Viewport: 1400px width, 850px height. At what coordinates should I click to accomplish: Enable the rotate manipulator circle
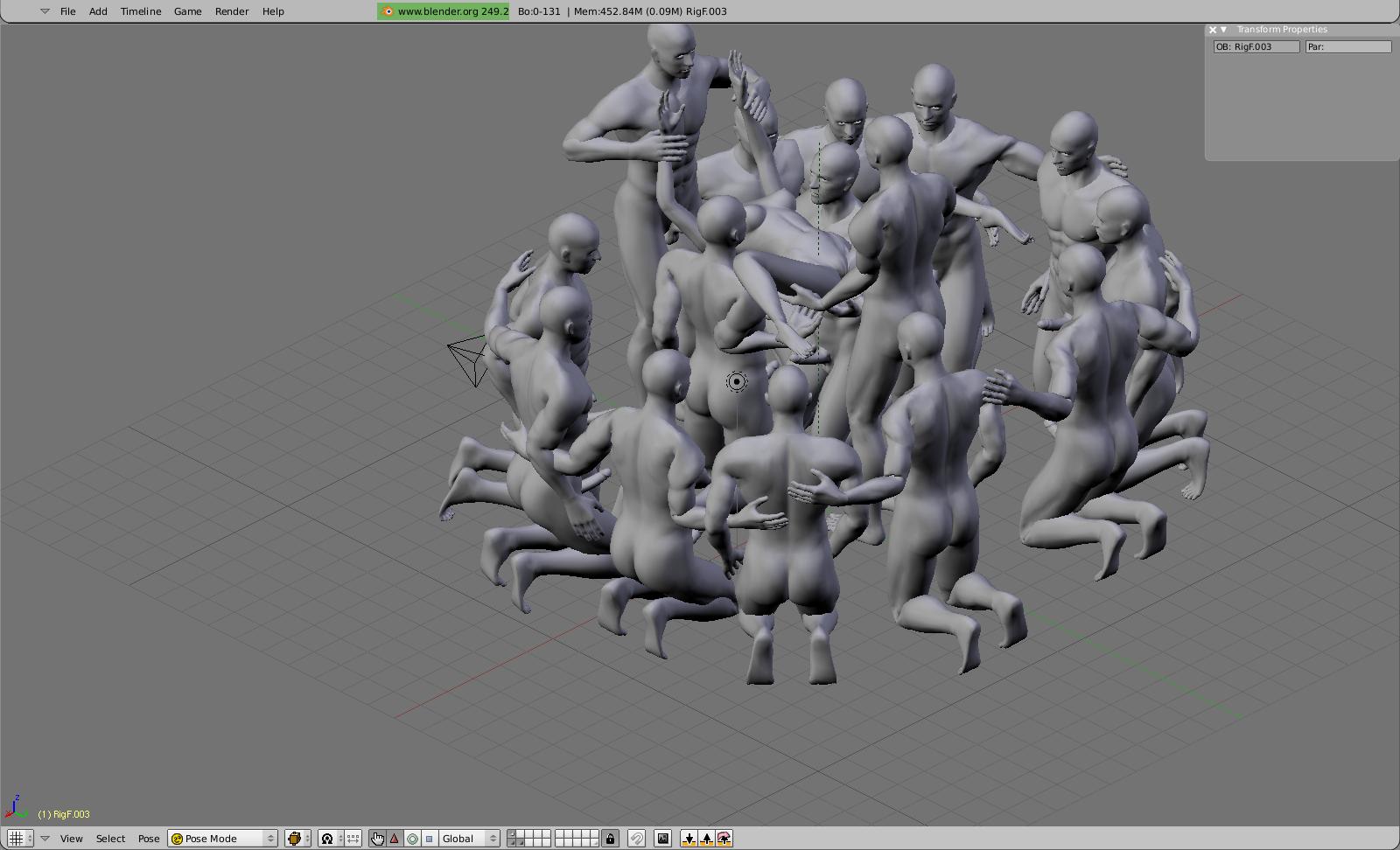point(412,839)
